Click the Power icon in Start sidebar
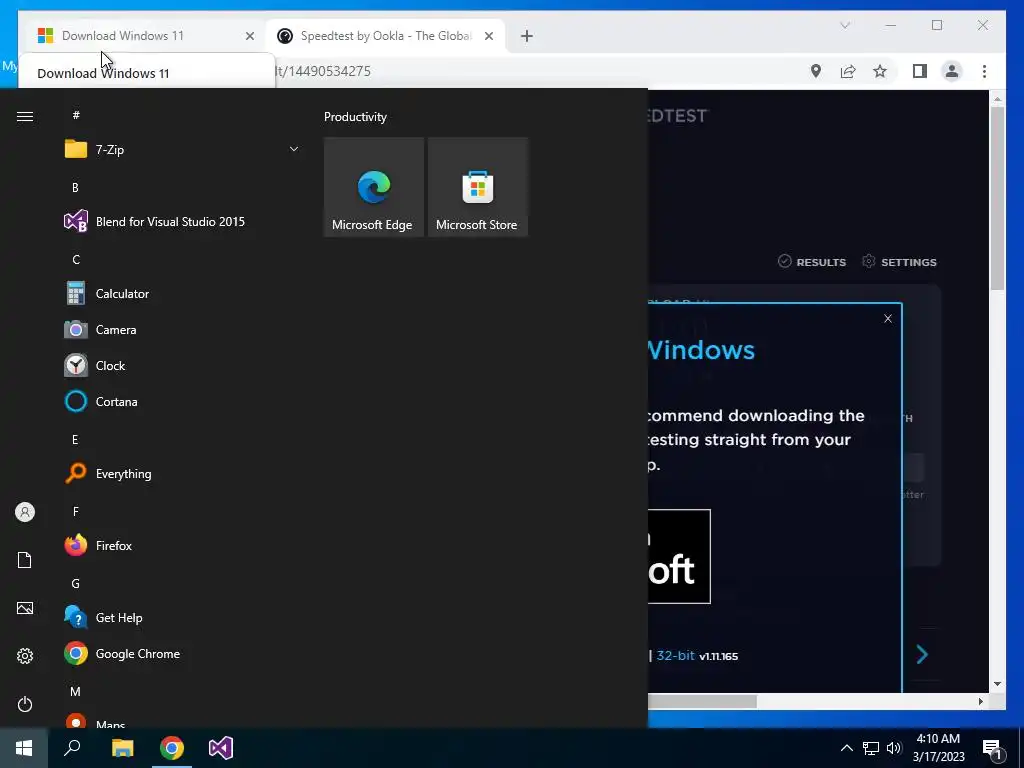Screen dimensions: 1024x768 25,704
